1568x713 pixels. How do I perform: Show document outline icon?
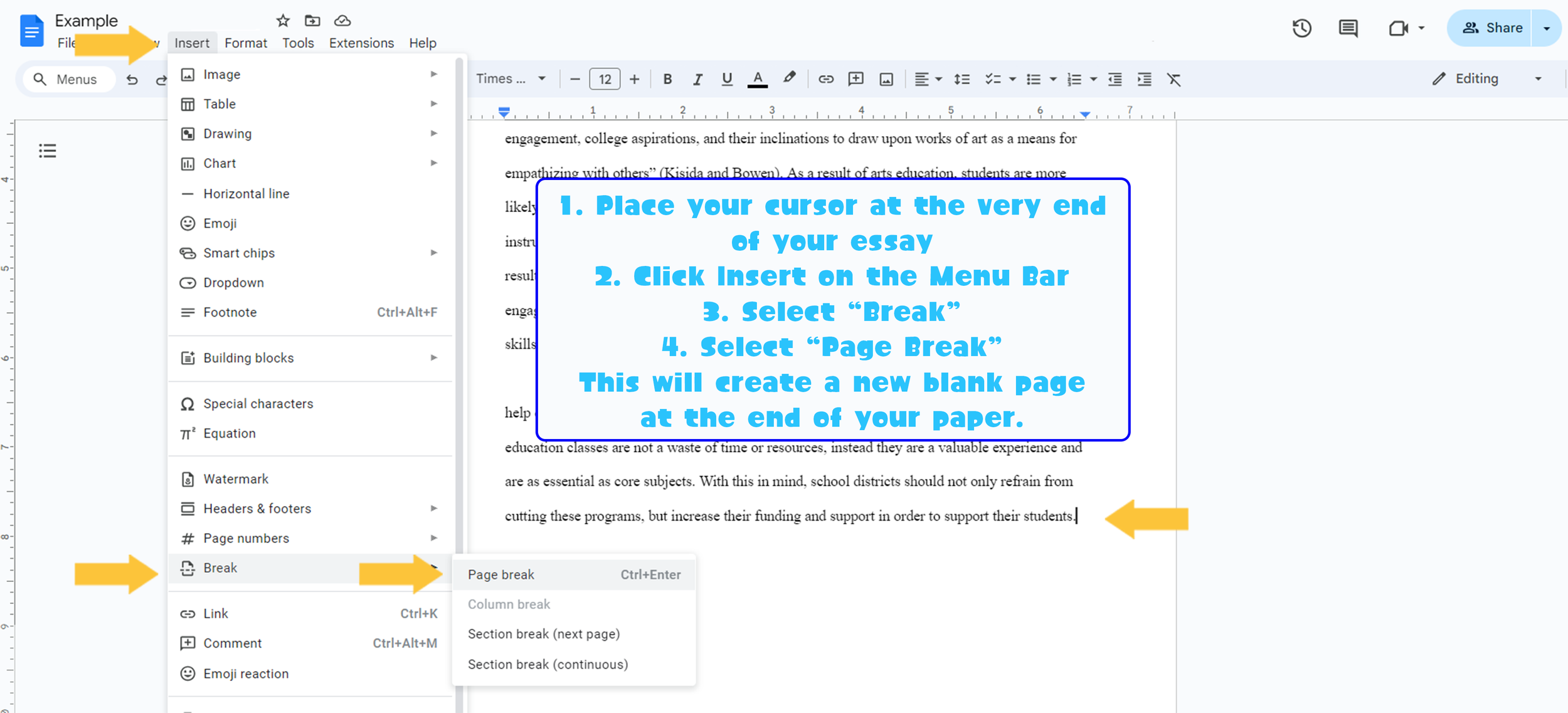click(48, 151)
